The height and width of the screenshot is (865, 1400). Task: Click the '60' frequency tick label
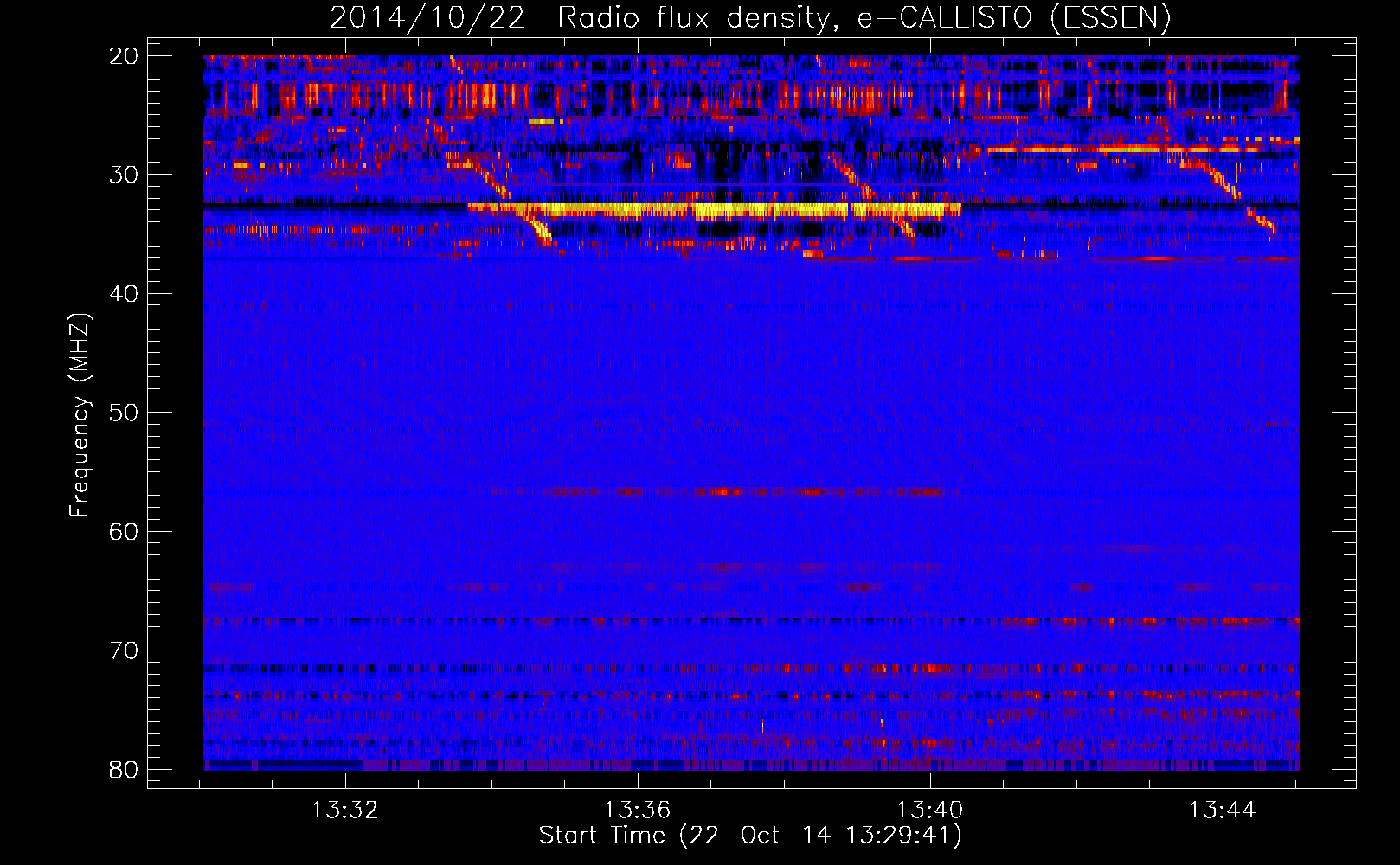(125, 531)
